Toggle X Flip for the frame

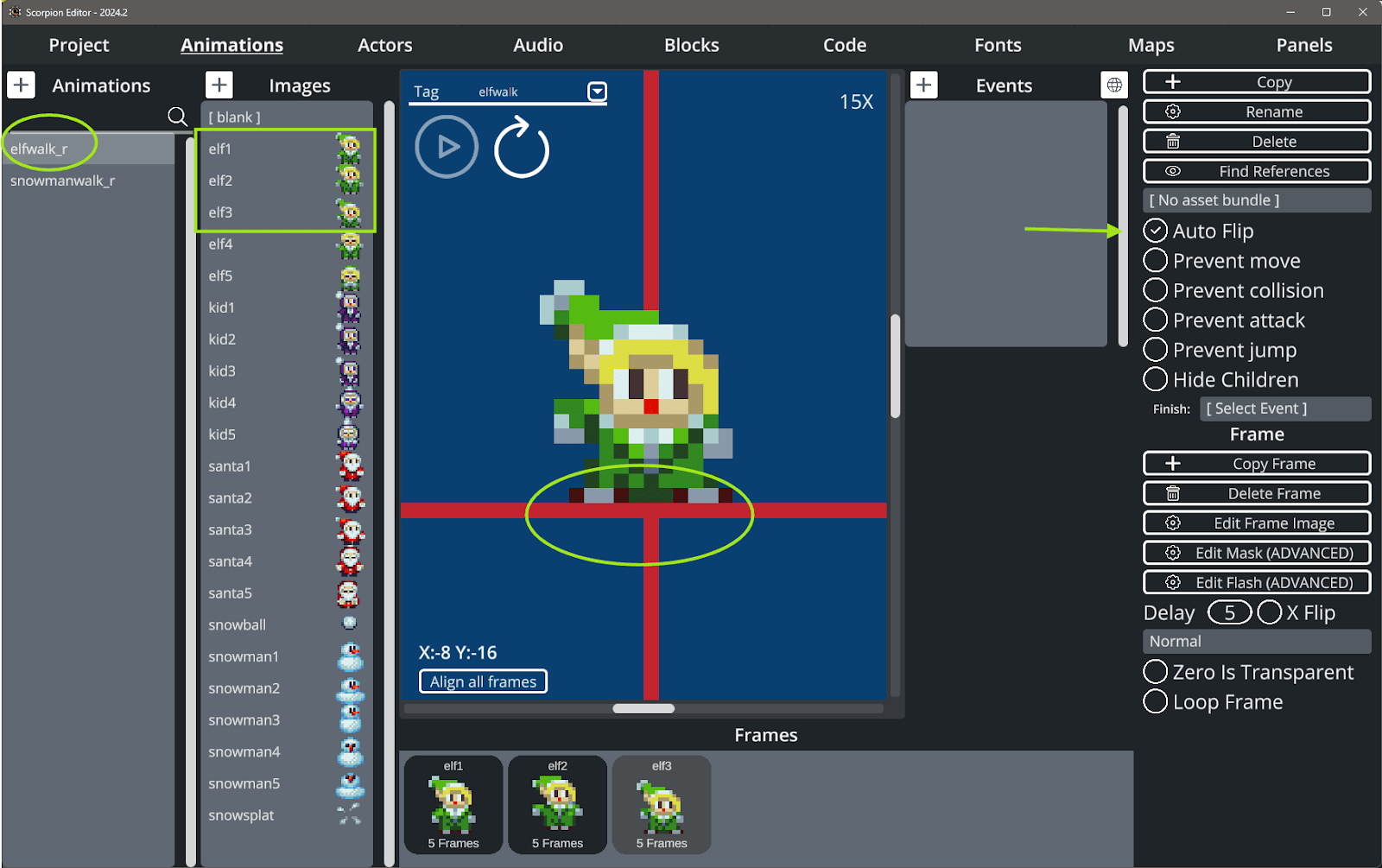(1270, 612)
